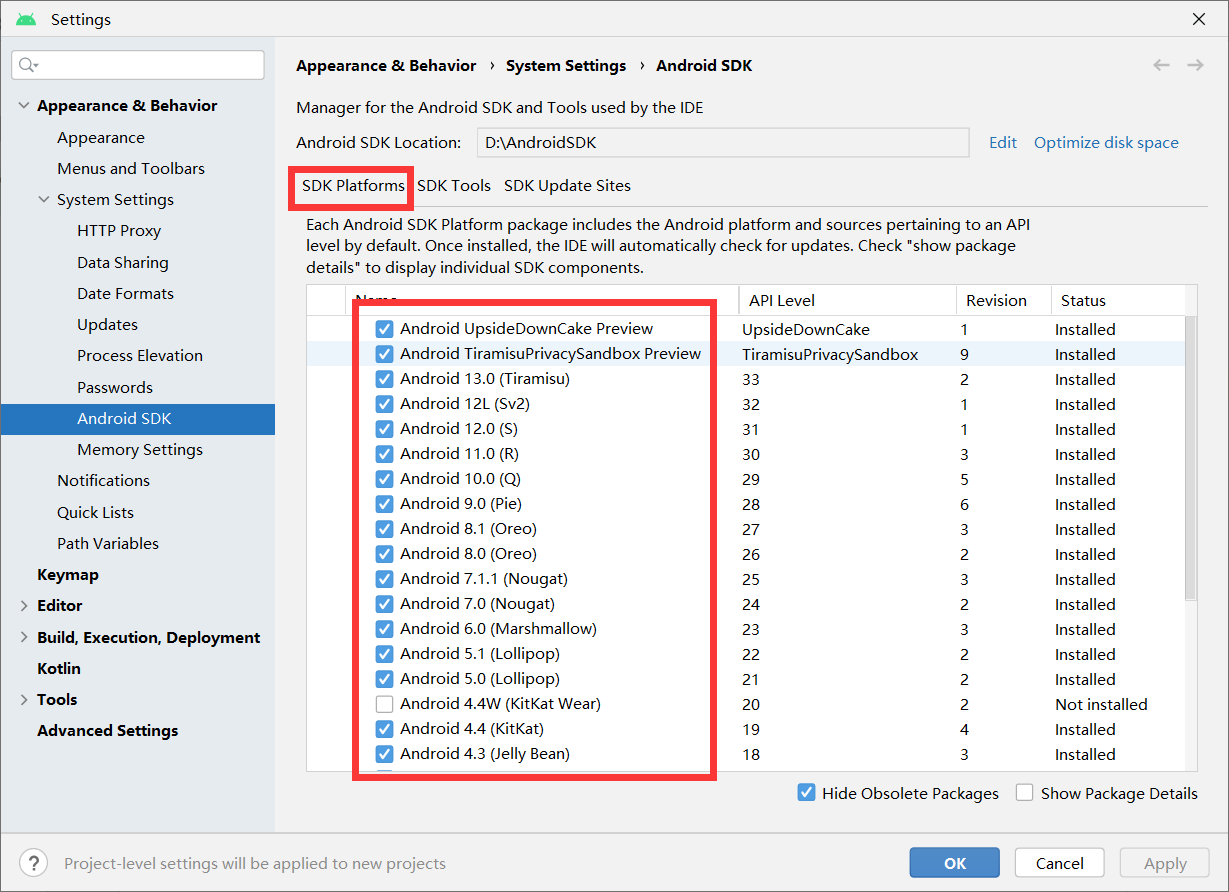This screenshot has width=1229, height=892.
Task: Click the search magnifier icon in settings
Action: [28, 65]
